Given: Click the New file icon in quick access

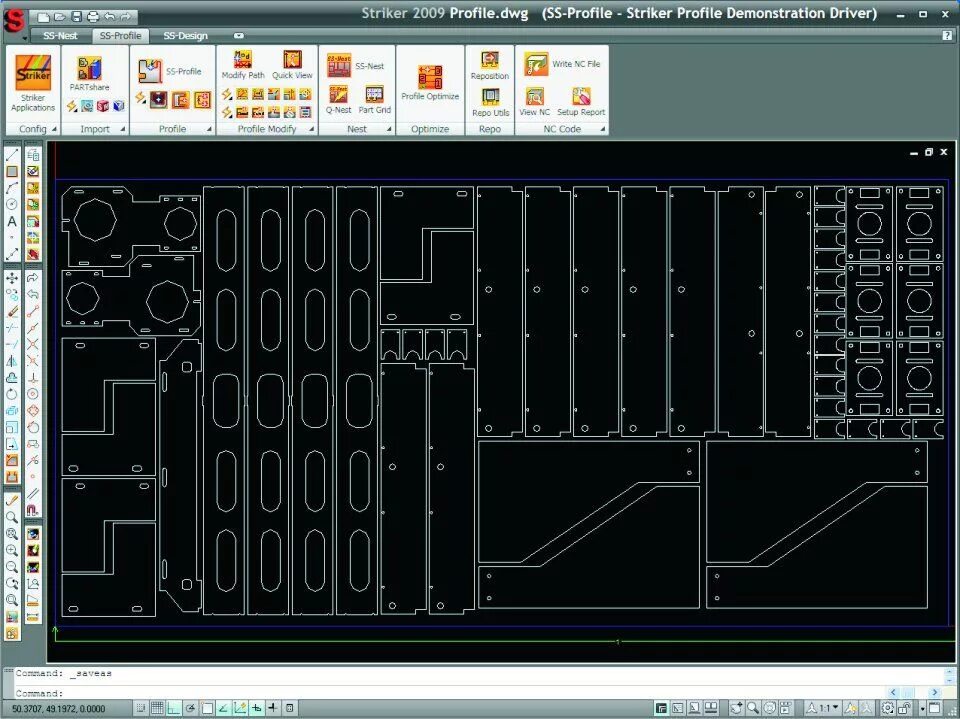Looking at the screenshot, I should pos(43,17).
